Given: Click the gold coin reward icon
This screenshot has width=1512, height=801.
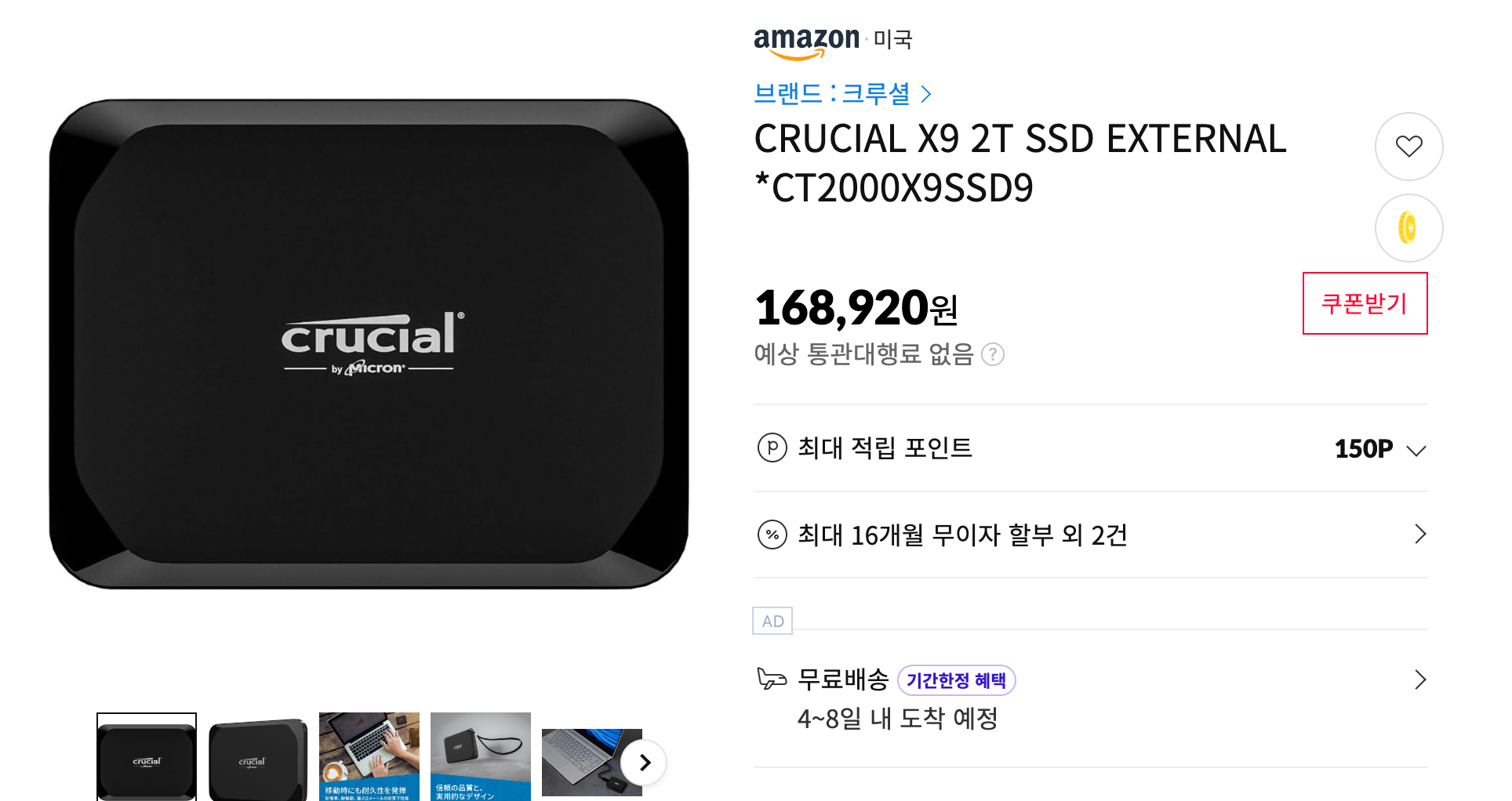Looking at the screenshot, I should pyautogui.click(x=1408, y=228).
